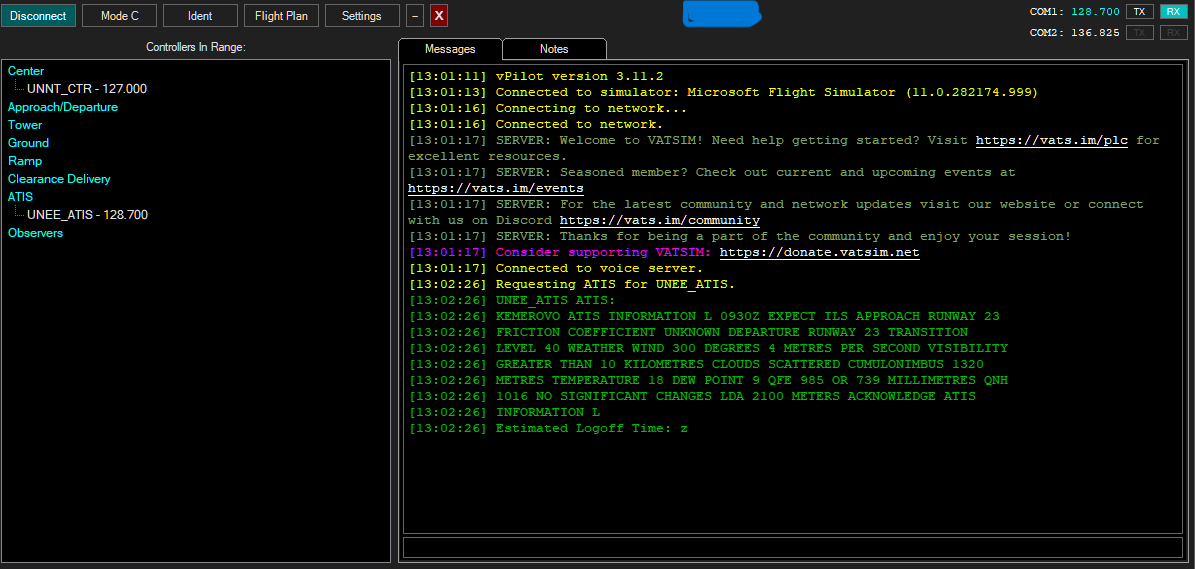Image resolution: width=1195 pixels, height=569 pixels.
Task: Minimize vPilot with the dash button
Action: click(x=415, y=16)
